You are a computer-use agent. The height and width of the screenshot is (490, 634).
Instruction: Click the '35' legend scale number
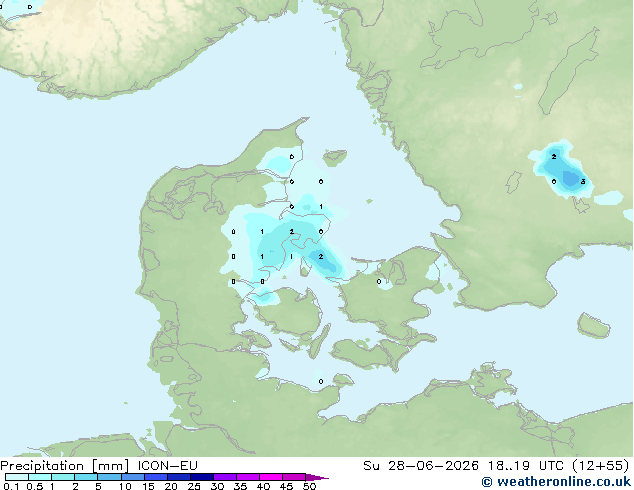coord(240,486)
